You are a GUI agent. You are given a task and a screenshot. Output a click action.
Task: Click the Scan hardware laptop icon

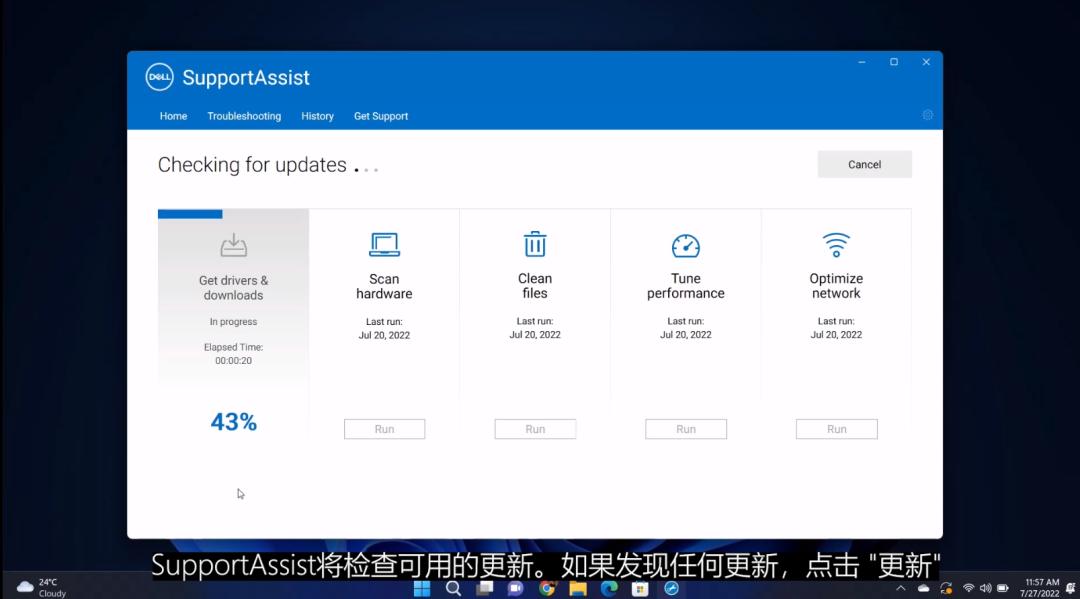384,243
